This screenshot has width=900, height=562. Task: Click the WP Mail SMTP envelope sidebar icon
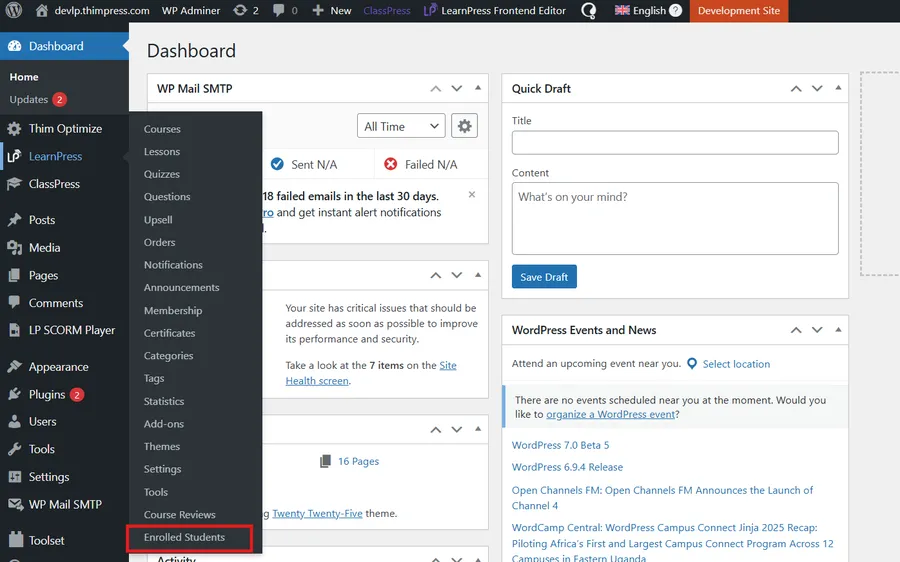15,504
